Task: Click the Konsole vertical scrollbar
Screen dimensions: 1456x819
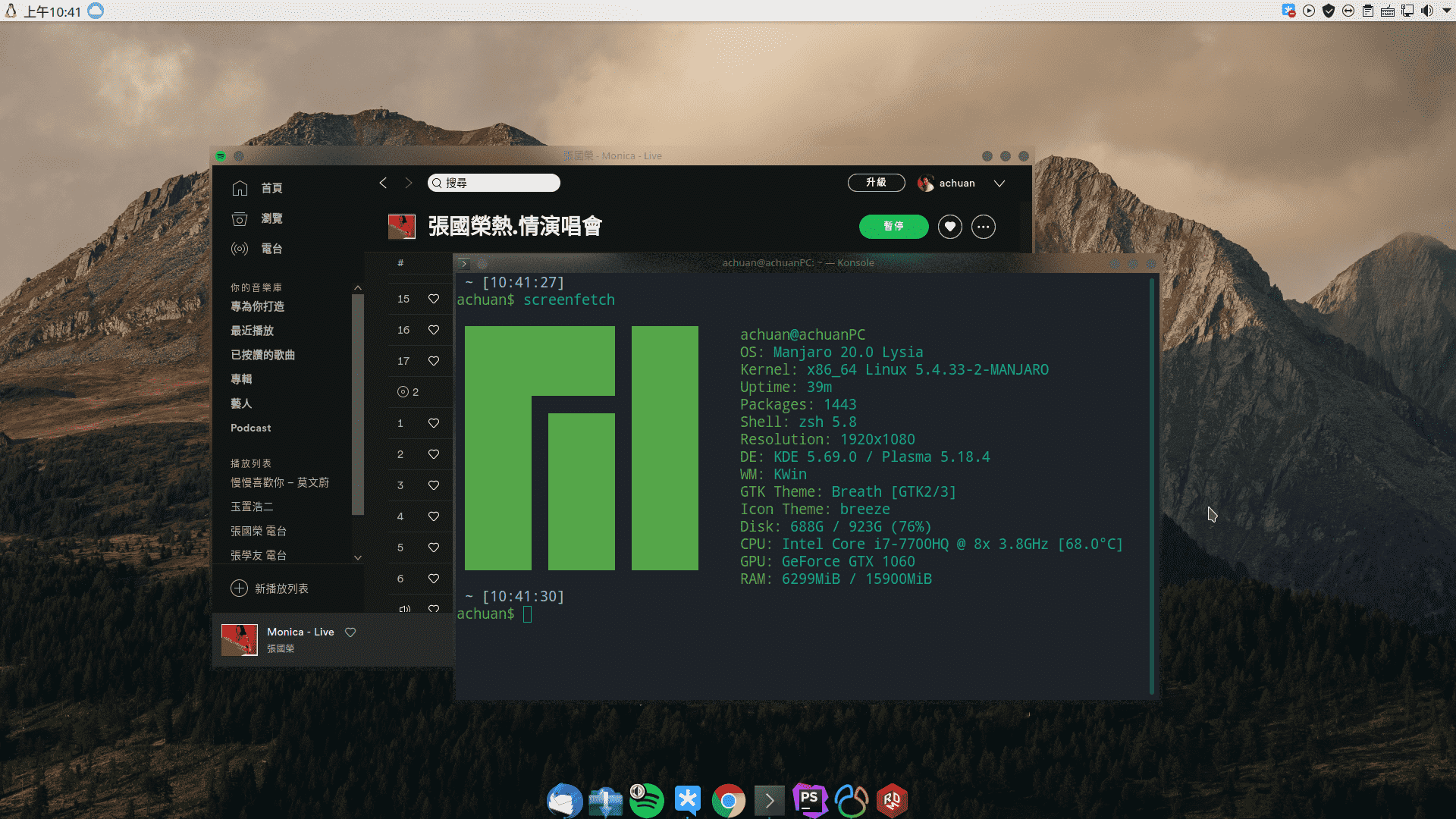Action: (x=1151, y=485)
